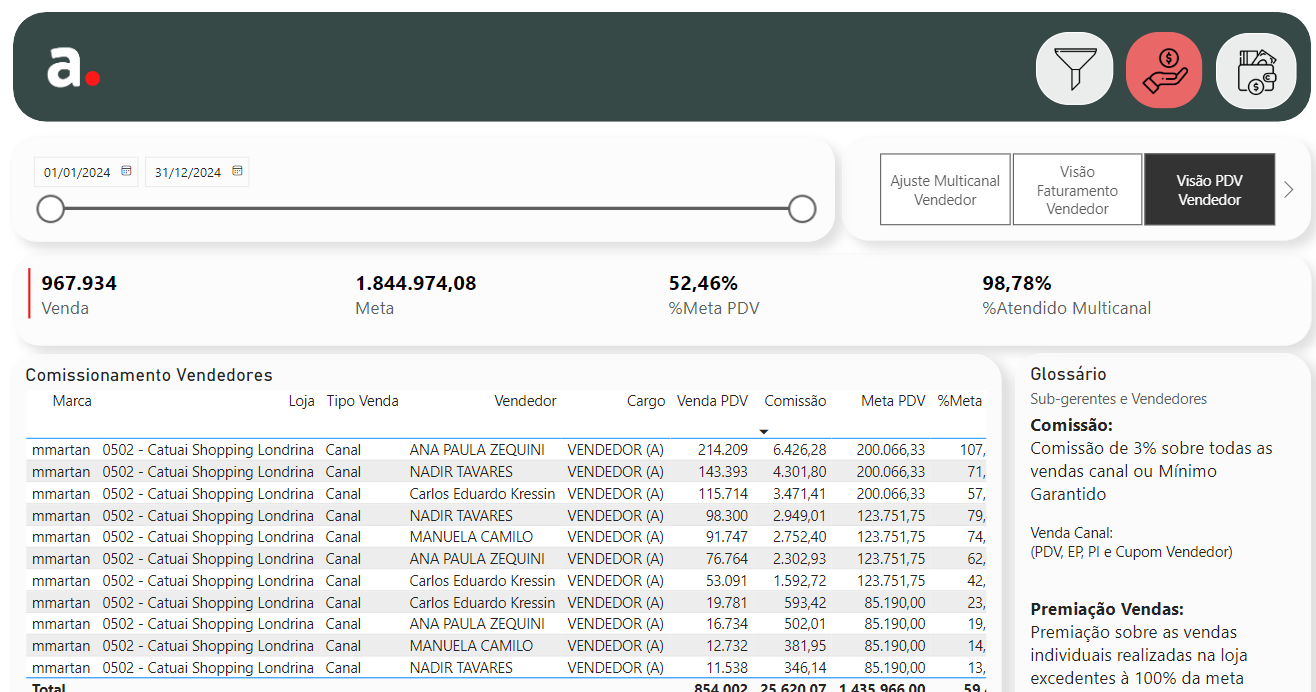Sort table by Venda PDV column header
The image size is (1316, 692).
pyautogui.click(x=712, y=401)
